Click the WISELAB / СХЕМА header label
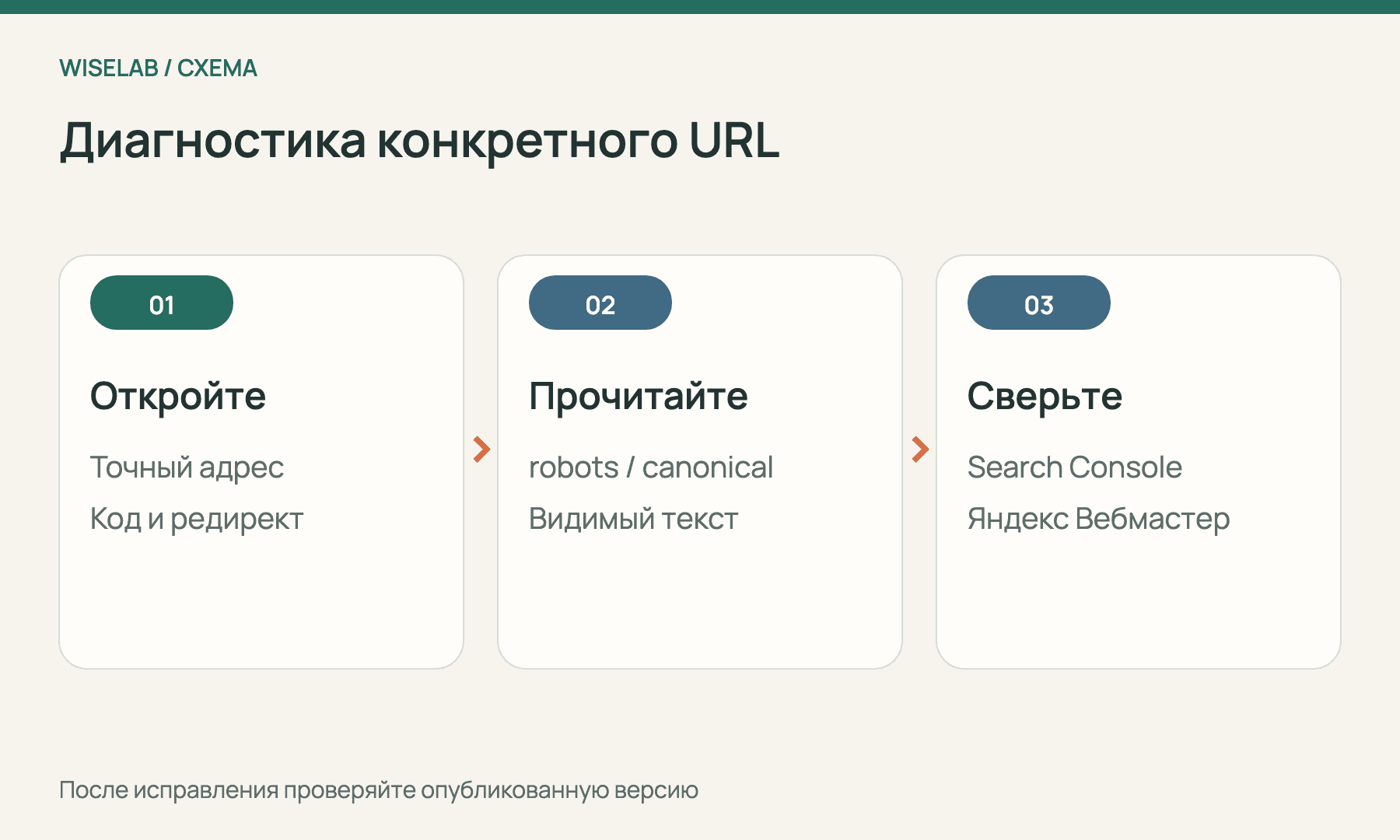Image resolution: width=1400 pixels, height=840 pixels. point(158,68)
